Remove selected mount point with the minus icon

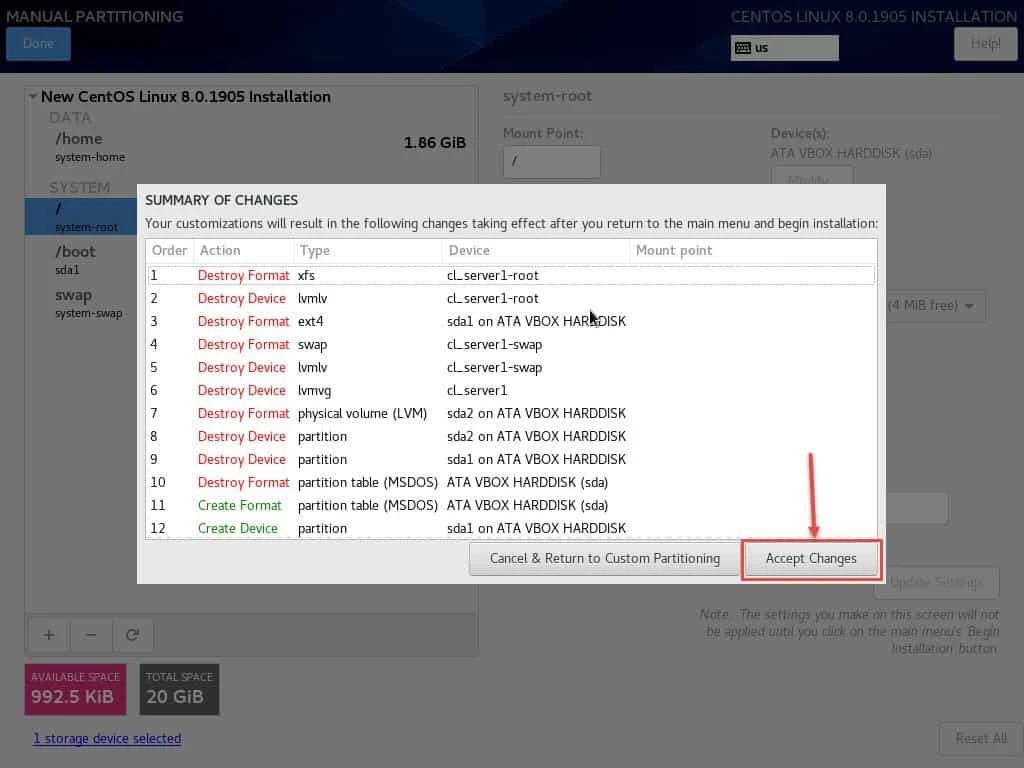point(91,635)
